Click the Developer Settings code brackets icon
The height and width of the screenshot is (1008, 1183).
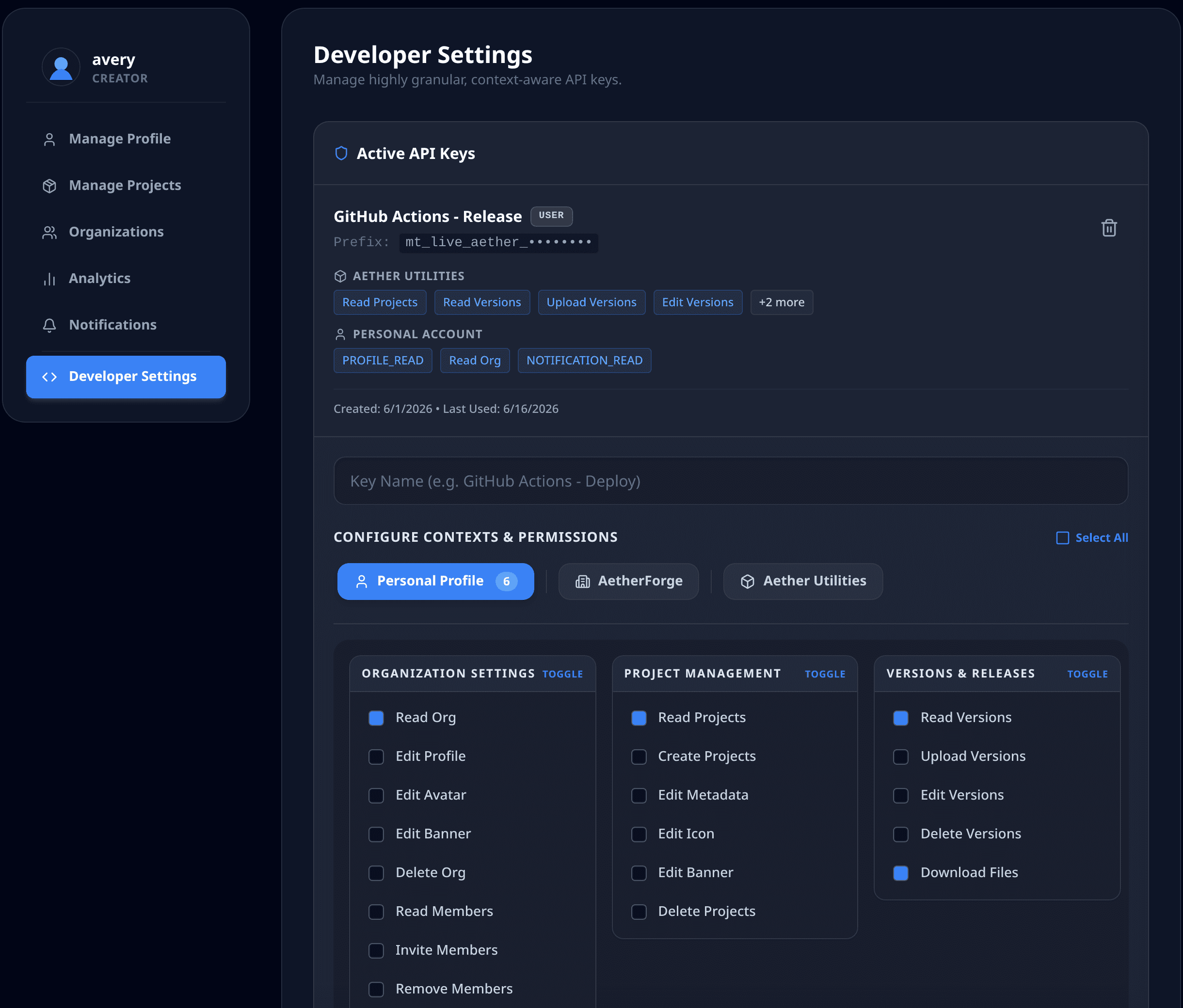[49, 377]
